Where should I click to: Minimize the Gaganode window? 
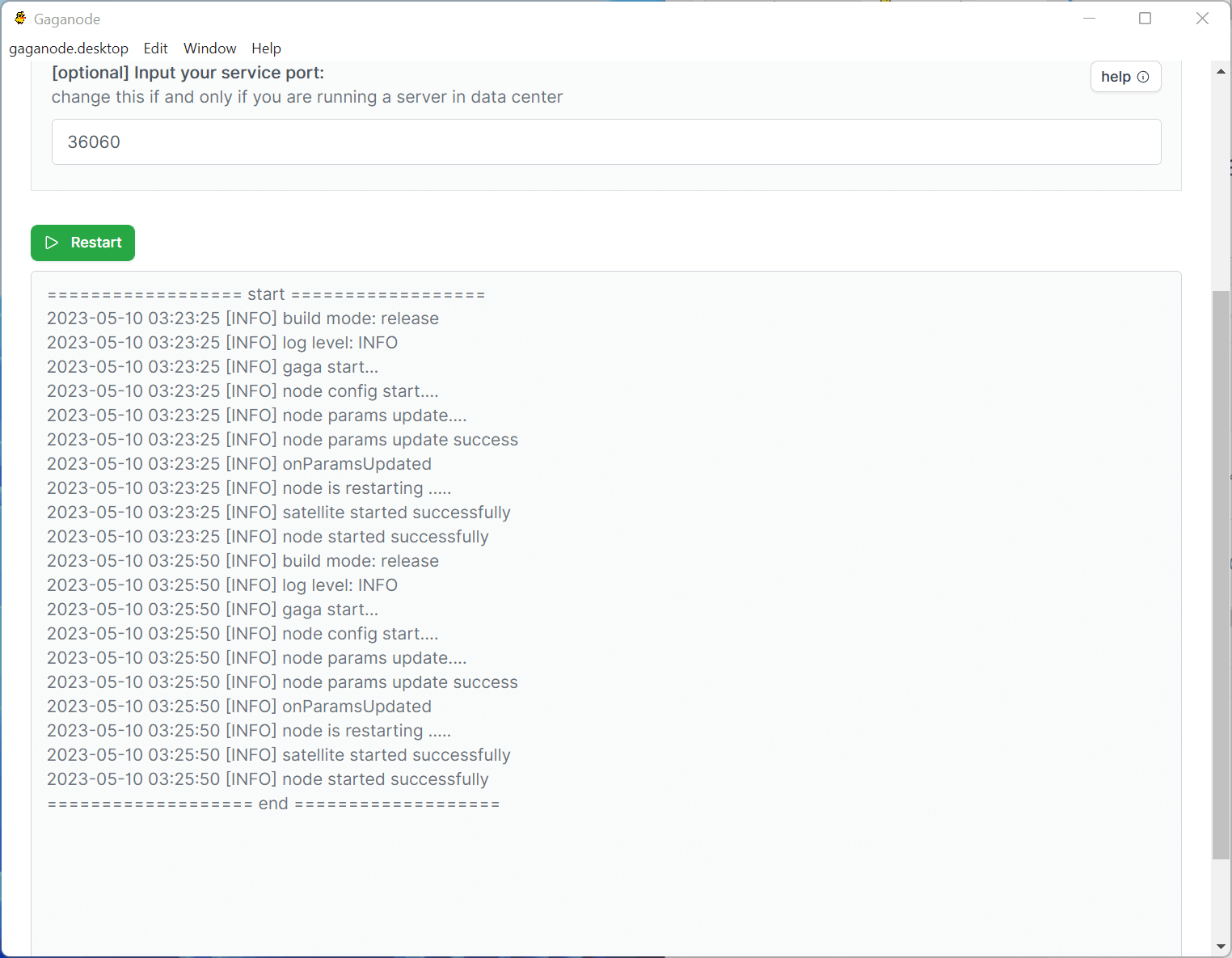pos(1089,19)
